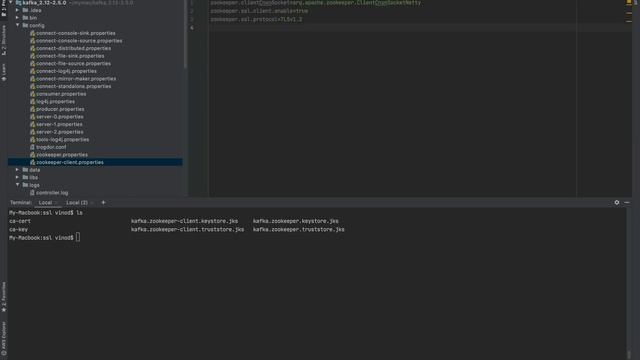Image resolution: width=640 pixels, height=360 pixels.
Task: Click editor line with zookeeper.ssl.protocol
Action: tap(256, 19)
